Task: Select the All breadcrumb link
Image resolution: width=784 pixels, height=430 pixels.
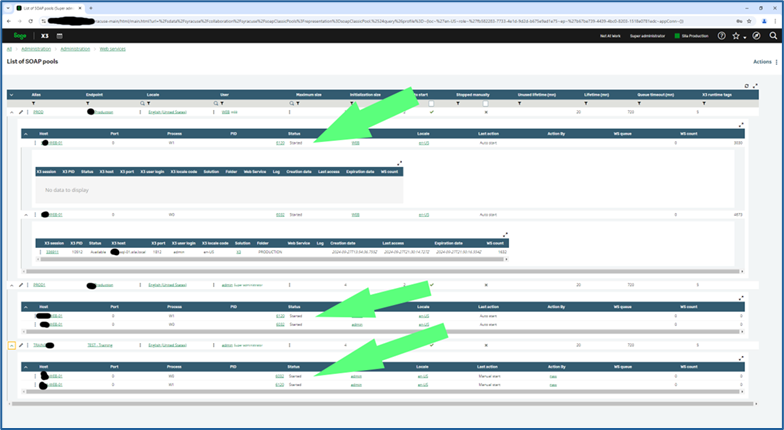Action: [9, 48]
